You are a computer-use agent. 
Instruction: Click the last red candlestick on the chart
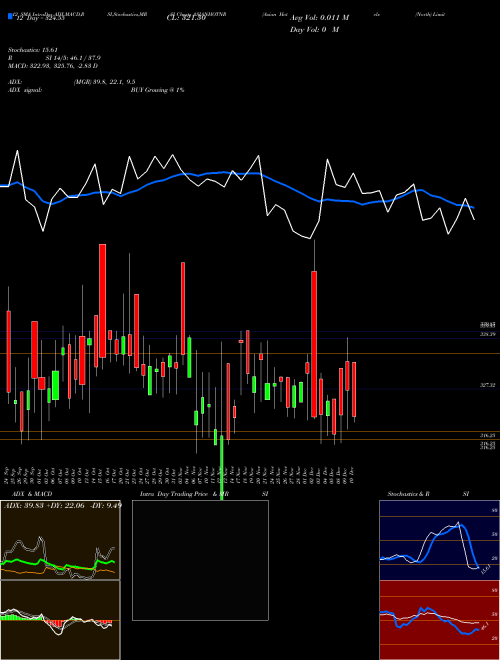click(x=354, y=389)
